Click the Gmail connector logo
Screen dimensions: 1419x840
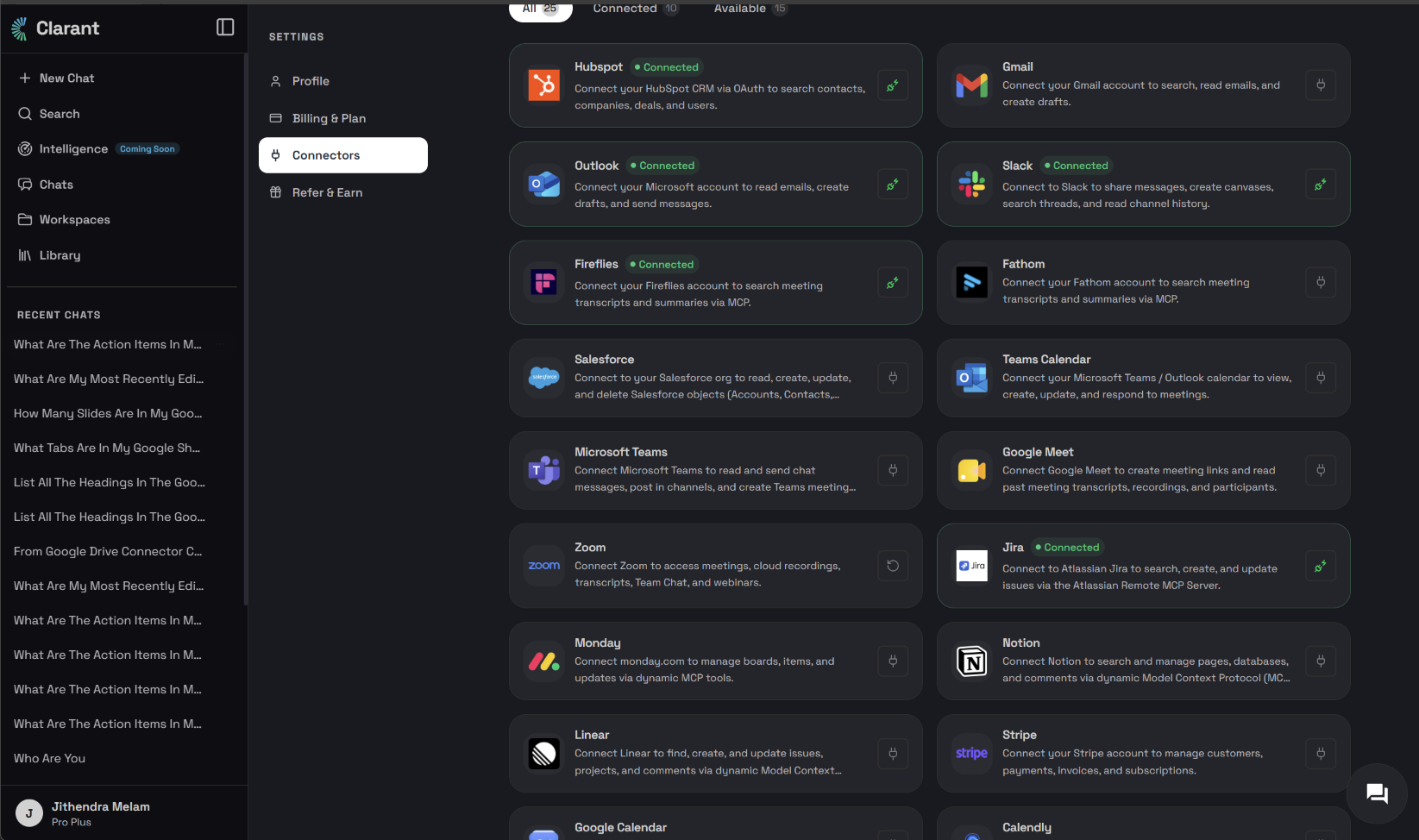[x=972, y=85]
